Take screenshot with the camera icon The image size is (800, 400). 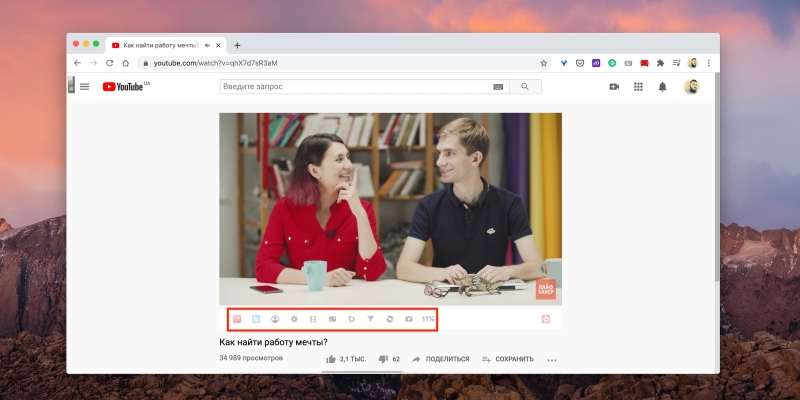coord(409,319)
